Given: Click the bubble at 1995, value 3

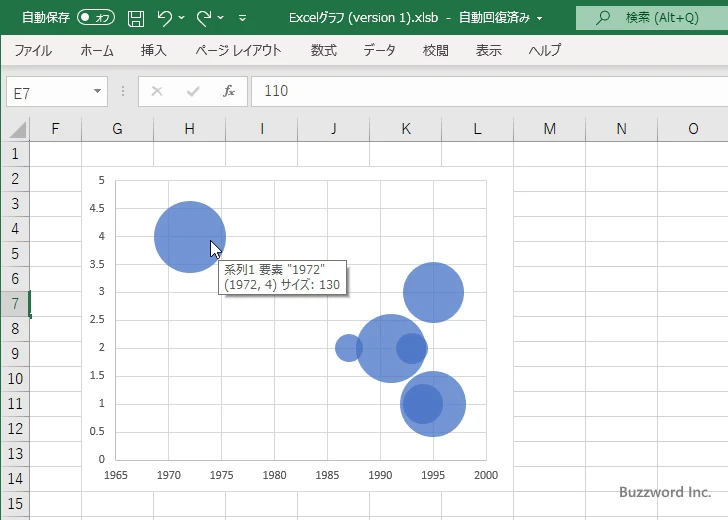Looking at the screenshot, I should click(433, 292).
